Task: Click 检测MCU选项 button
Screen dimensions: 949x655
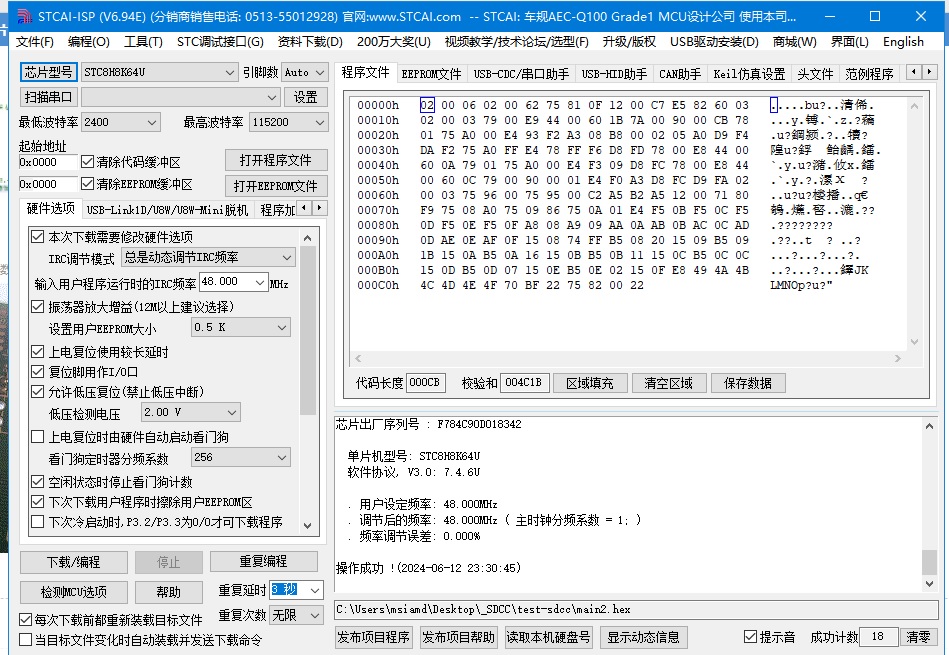Action: (74, 592)
